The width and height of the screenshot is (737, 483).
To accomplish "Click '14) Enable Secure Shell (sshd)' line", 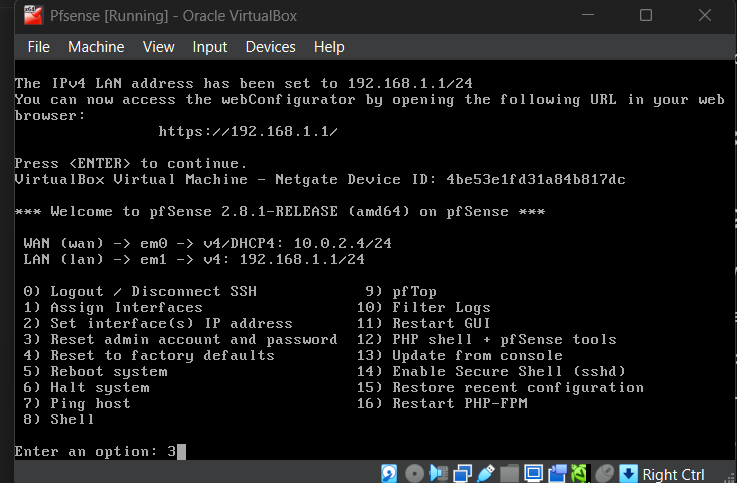I will click(491, 371).
